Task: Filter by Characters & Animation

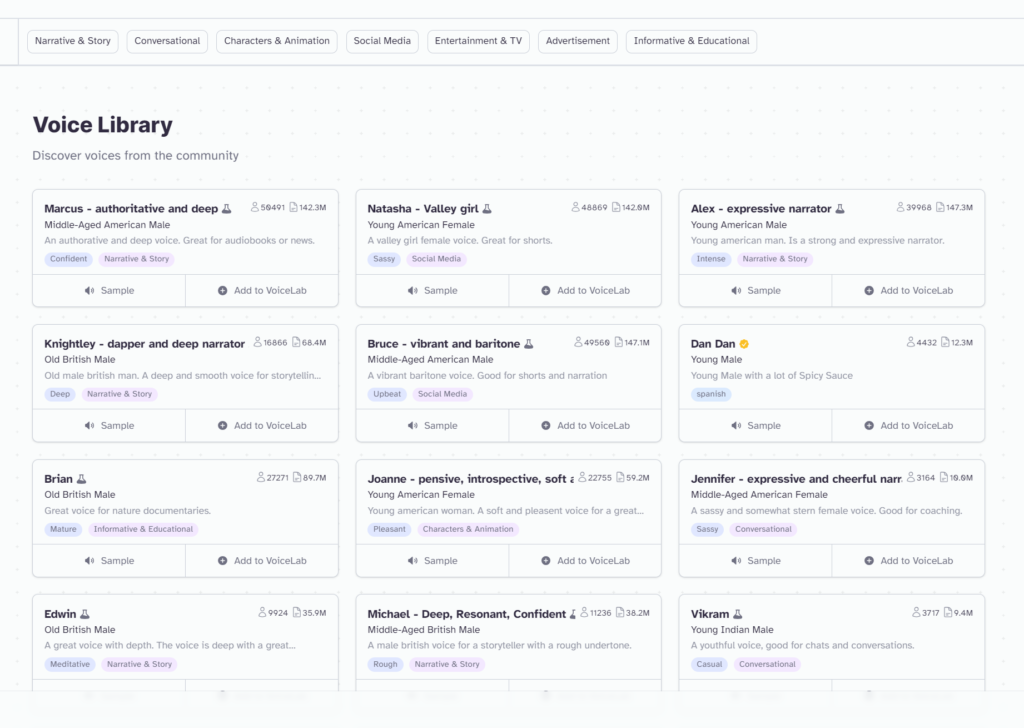Action: click(277, 41)
